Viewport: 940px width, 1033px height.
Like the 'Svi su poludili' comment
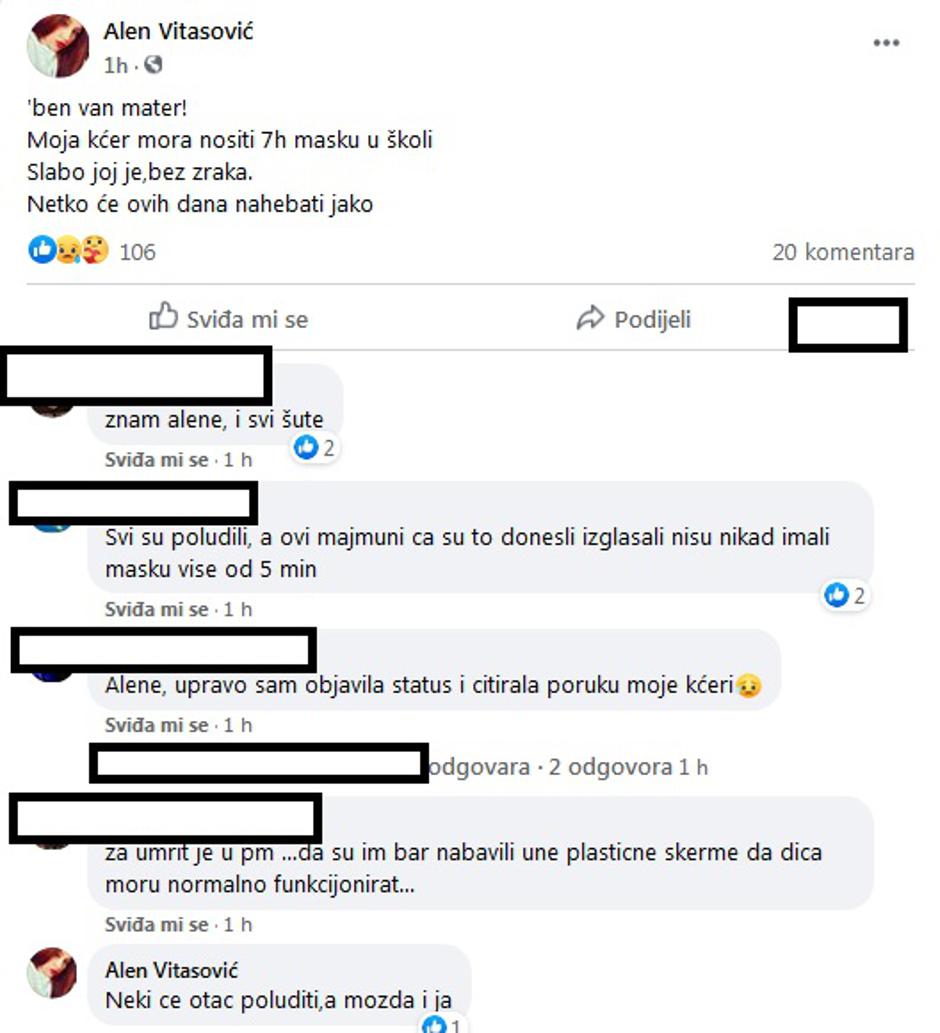[156, 609]
